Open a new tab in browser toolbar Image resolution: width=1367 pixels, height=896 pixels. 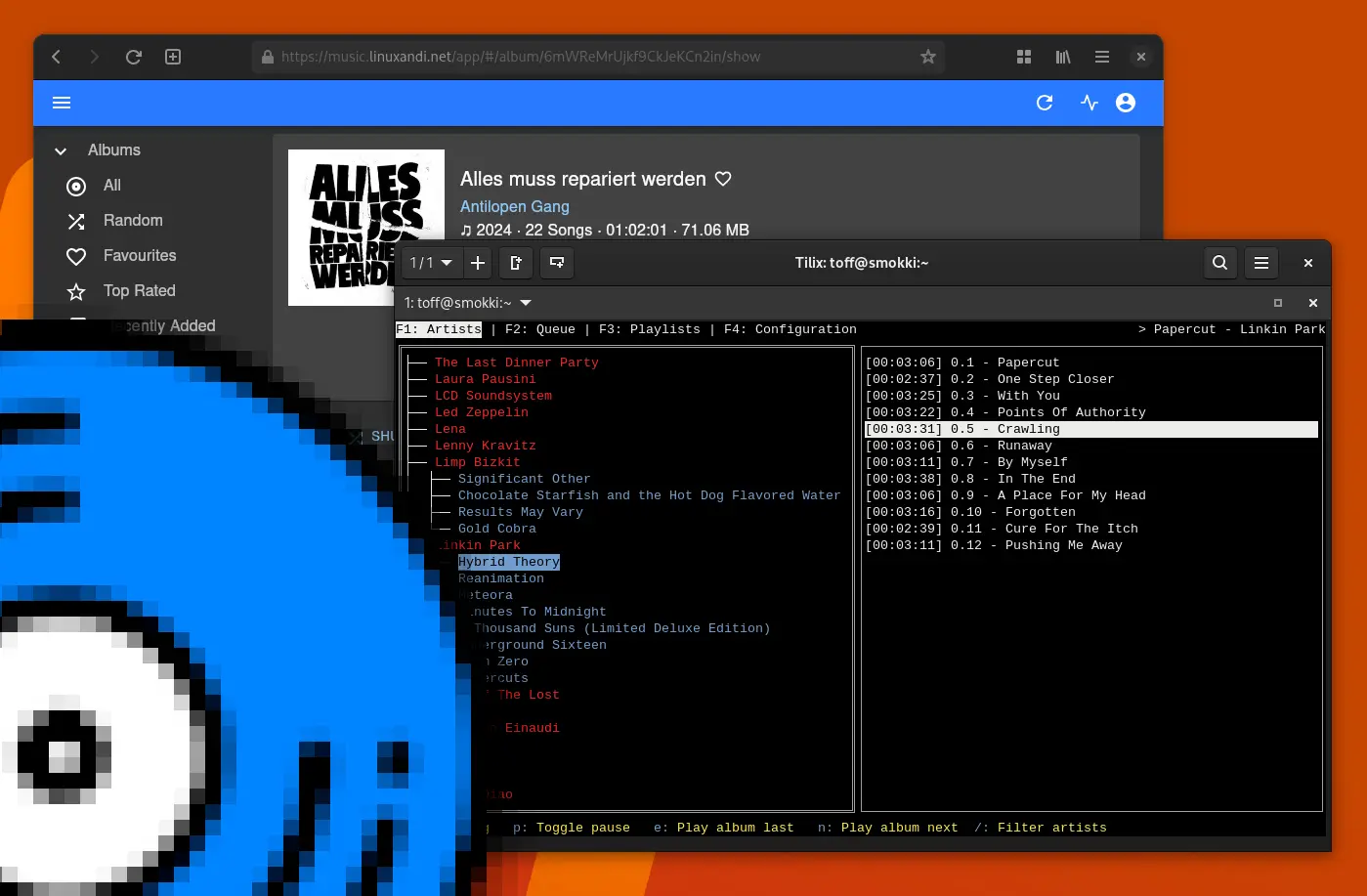tap(173, 57)
